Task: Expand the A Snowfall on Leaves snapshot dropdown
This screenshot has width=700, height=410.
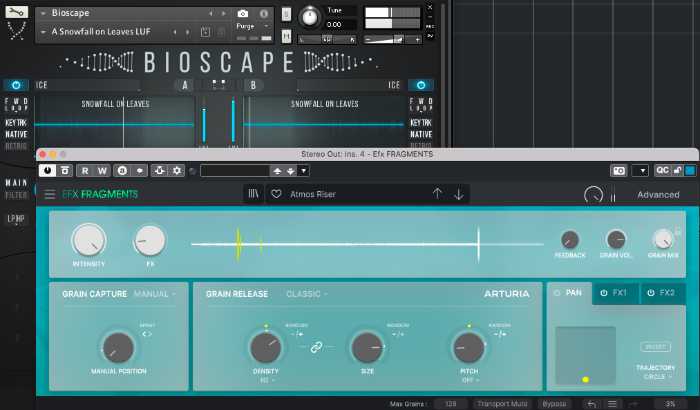Action: point(43,32)
